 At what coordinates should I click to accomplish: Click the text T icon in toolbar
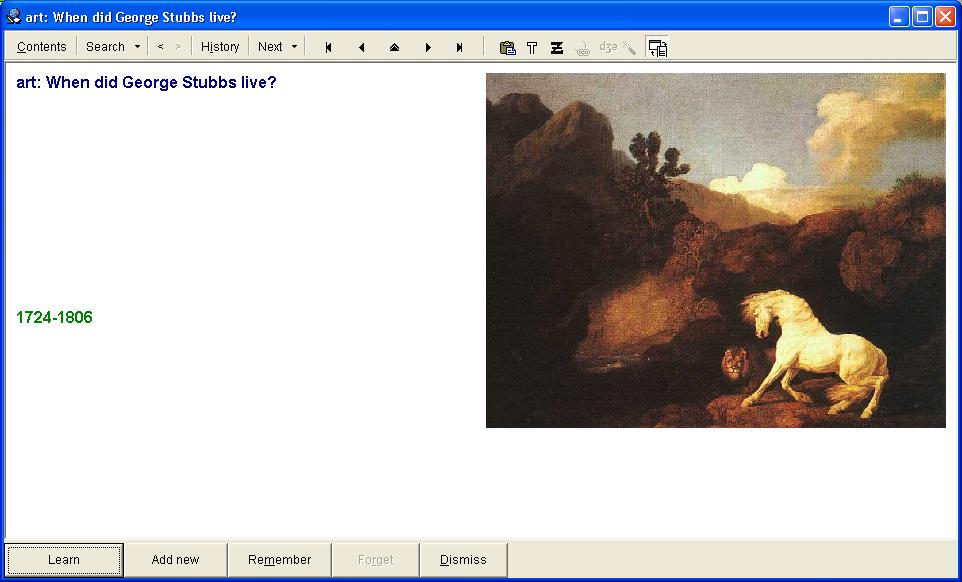click(532, 47)
